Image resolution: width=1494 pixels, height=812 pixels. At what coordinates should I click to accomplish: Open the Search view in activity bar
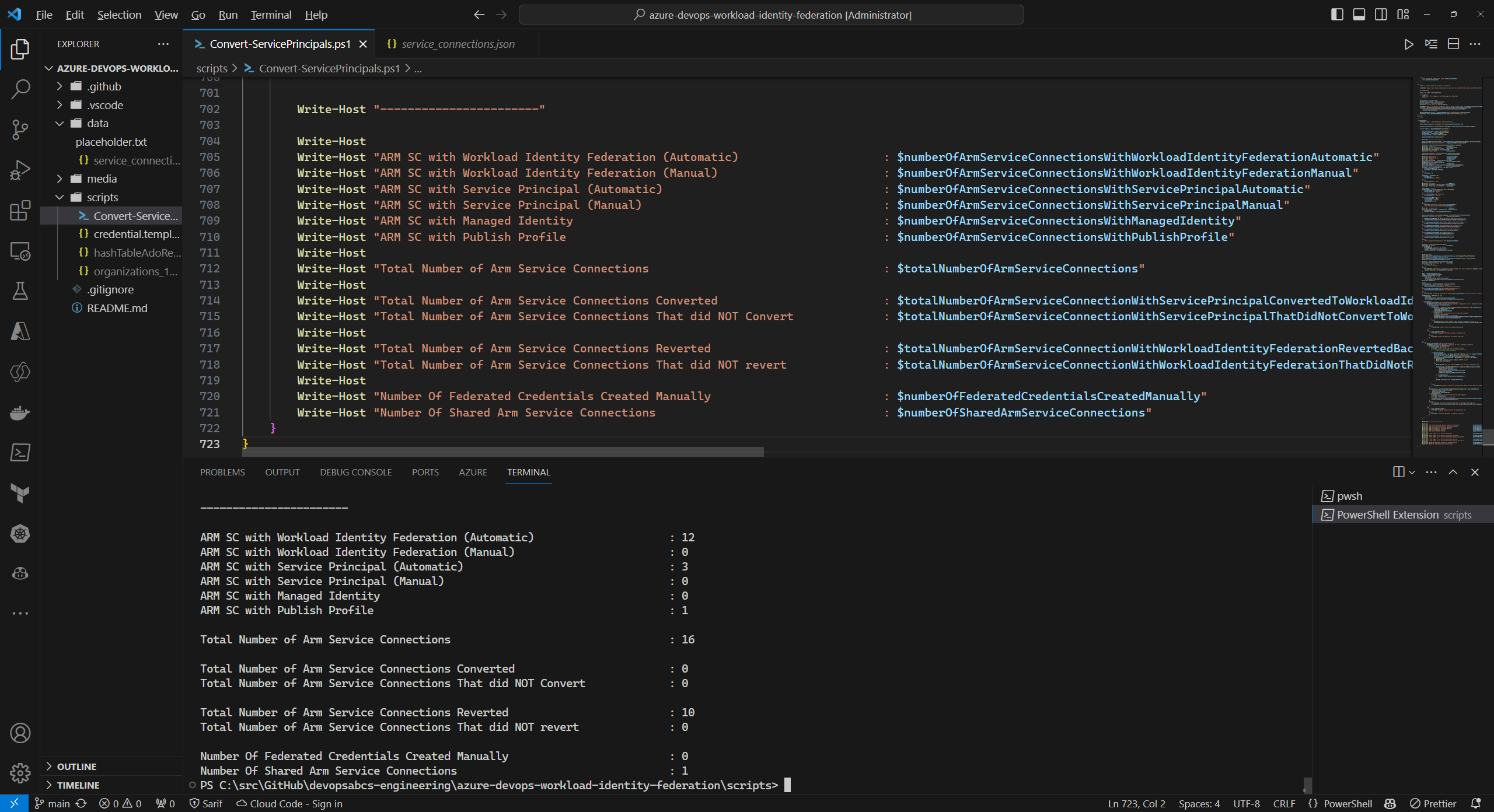(x=20, y=89)
